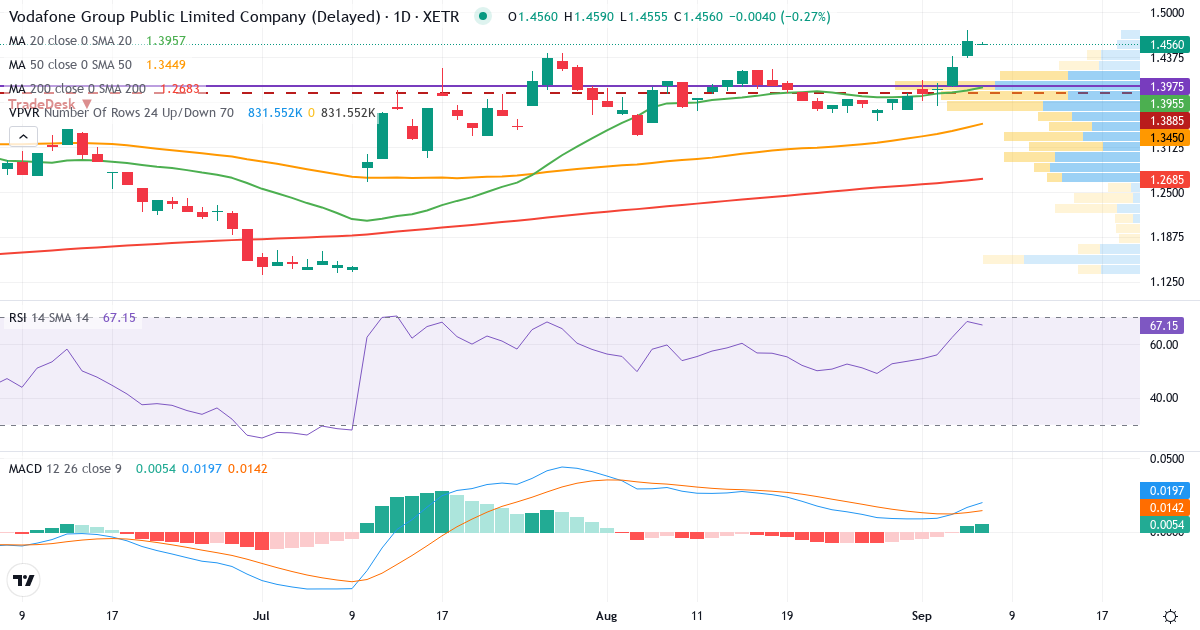Click the close value C1.4560 in header

click(700, 17)
